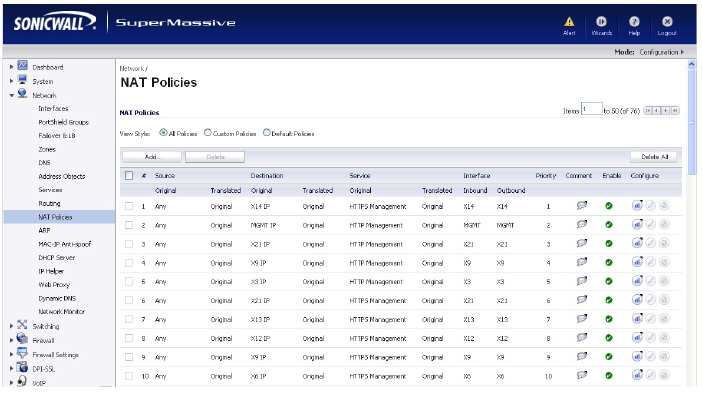Click Firewall icon in sidebar
Image resolution: width=702 pixels, height=397 pixels.
[x=22, y=338]
